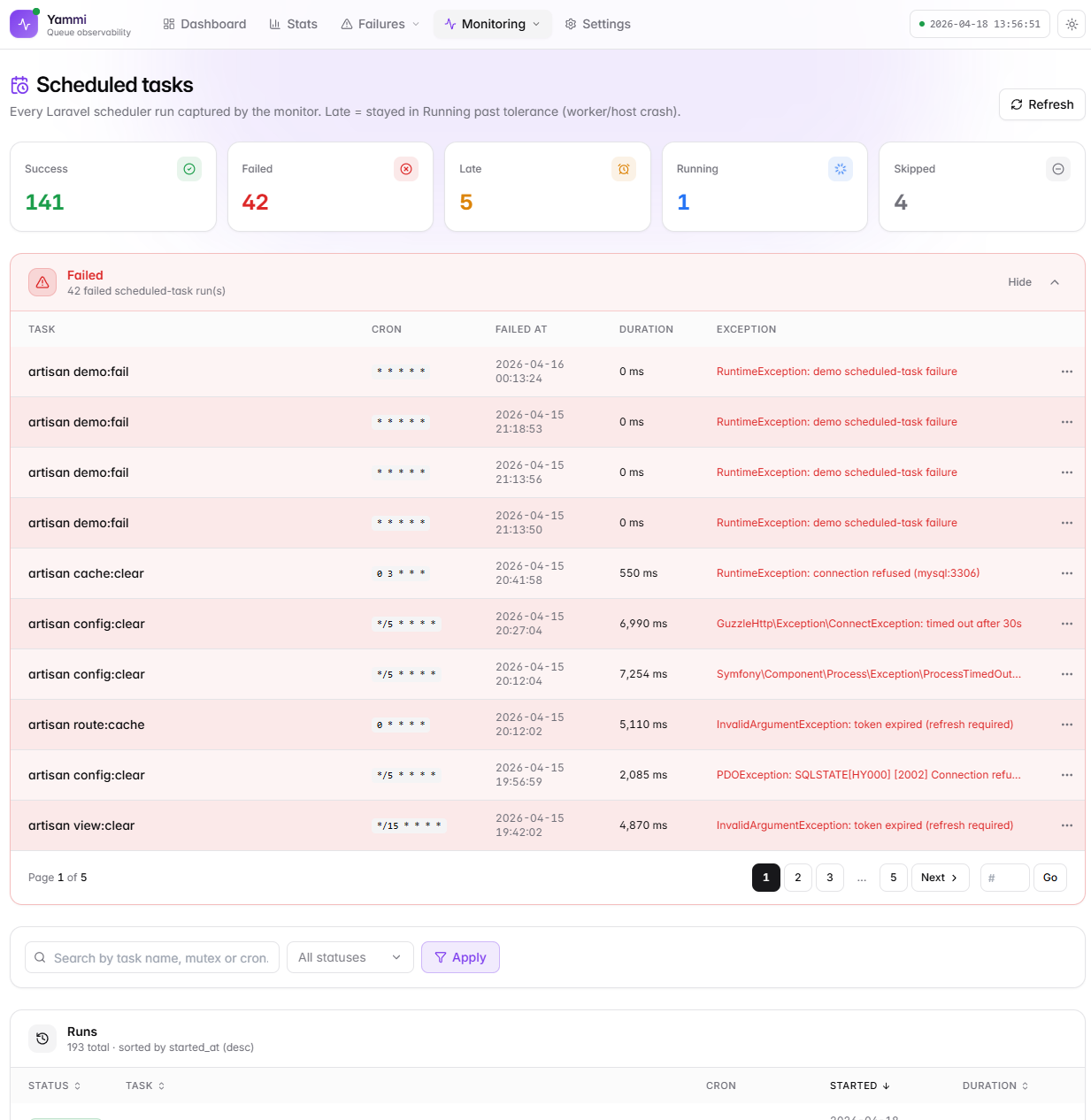This screenshot has width=1091, height=1120.
Task: Apply the search filters
Action: pos(460,957)
